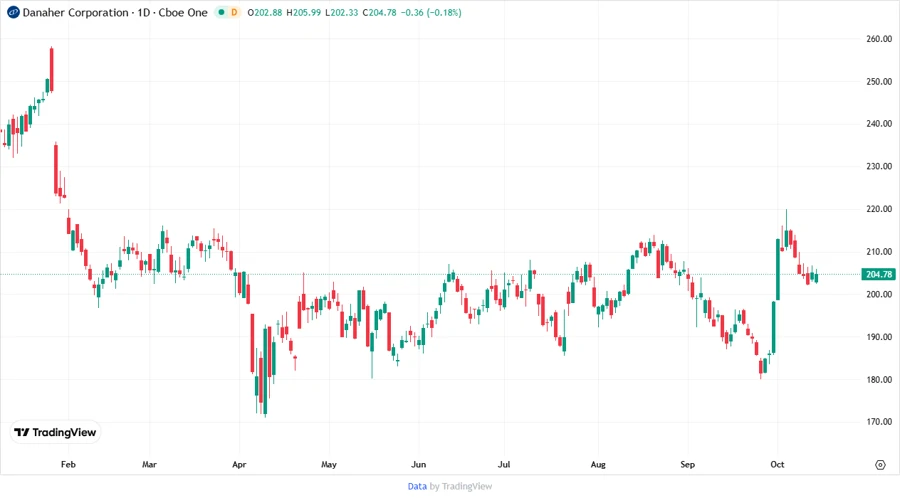Click the 170.00 price scale label
Viewport: 900px width, 498px height.
[878, 422]
